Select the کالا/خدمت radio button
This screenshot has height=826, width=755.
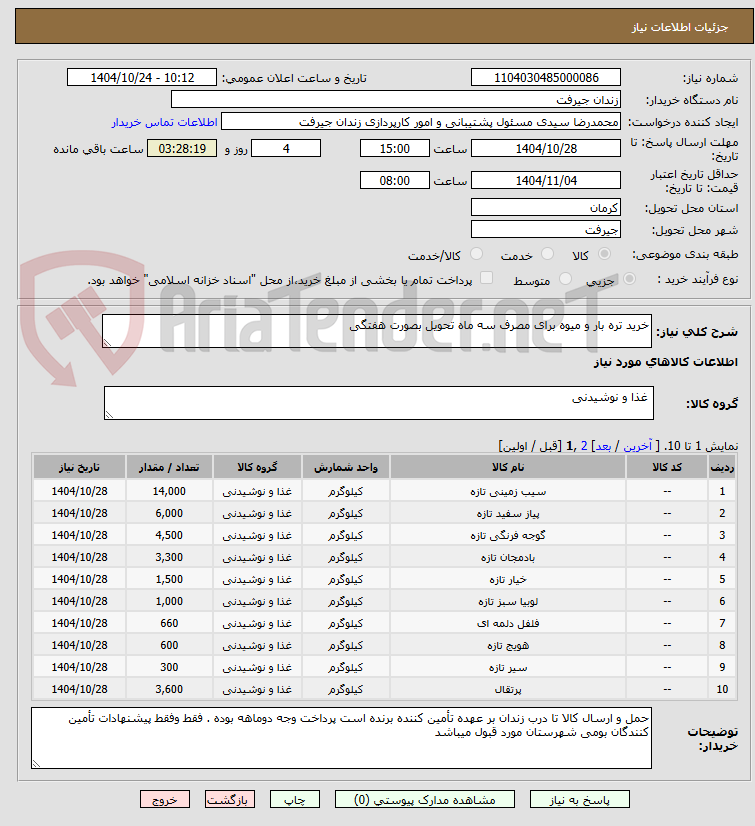click(x=476, y=254)
